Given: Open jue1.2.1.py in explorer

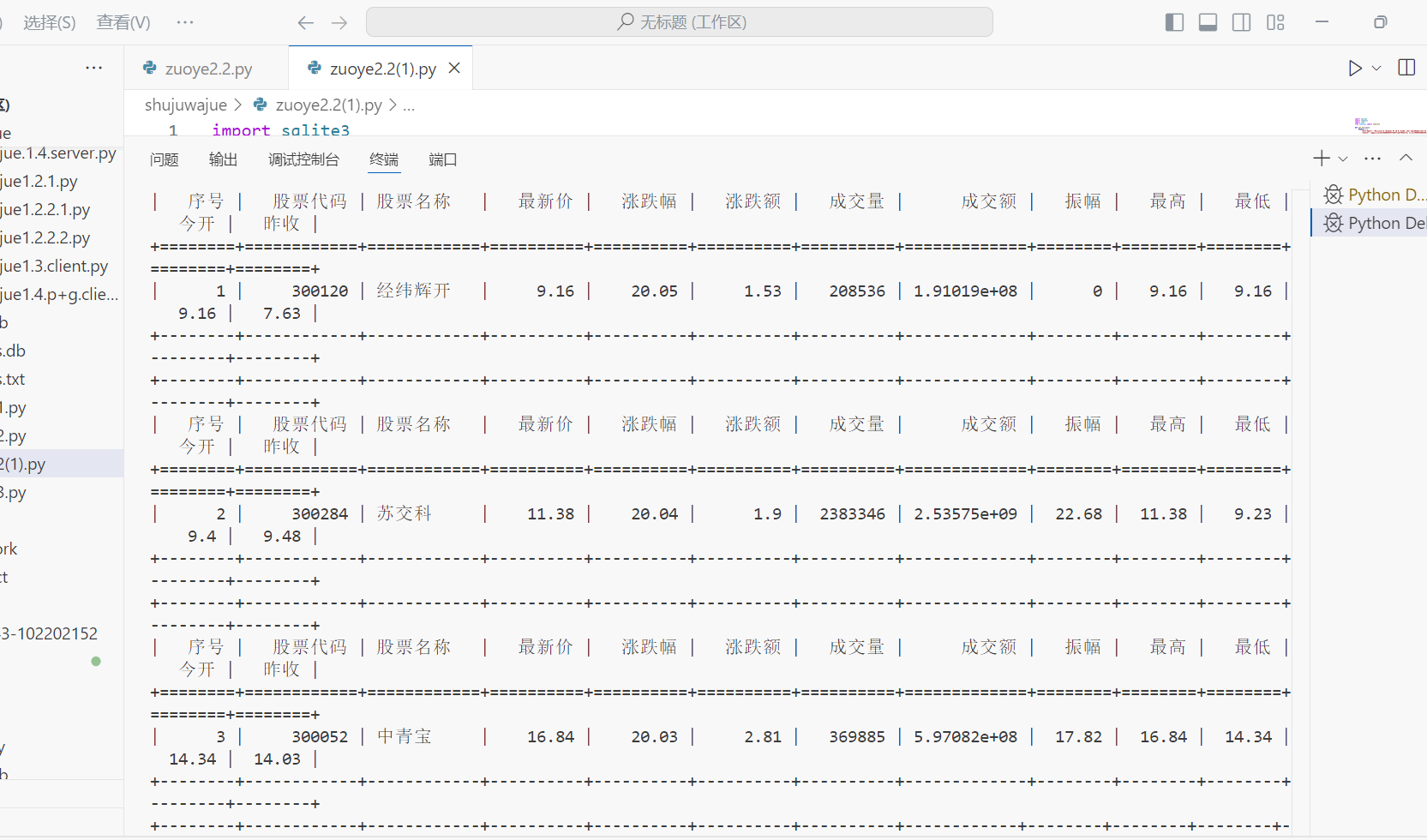Looking at the screenshot, I should [x=39, y=182].
